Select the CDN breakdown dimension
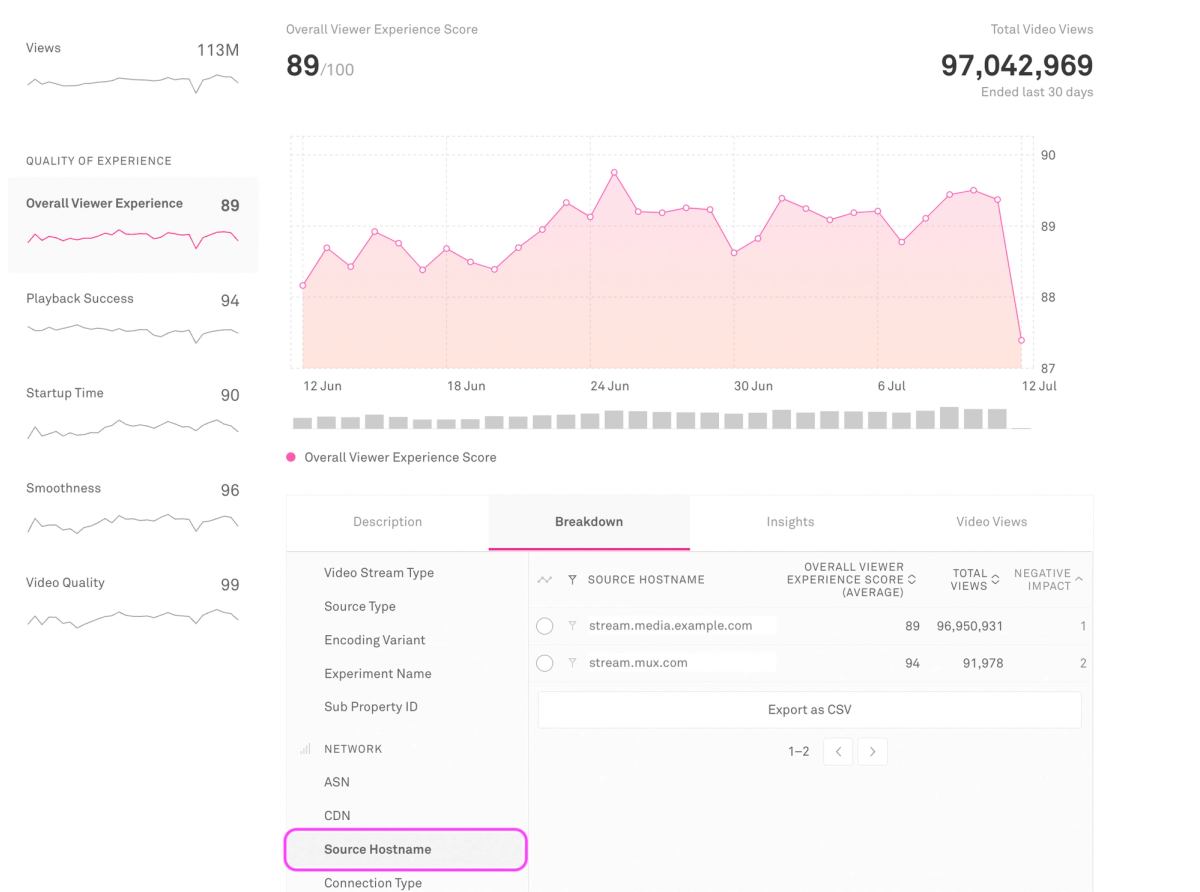Image resolution: width=1200 pixels, height=892 pixels. [337, 815]
